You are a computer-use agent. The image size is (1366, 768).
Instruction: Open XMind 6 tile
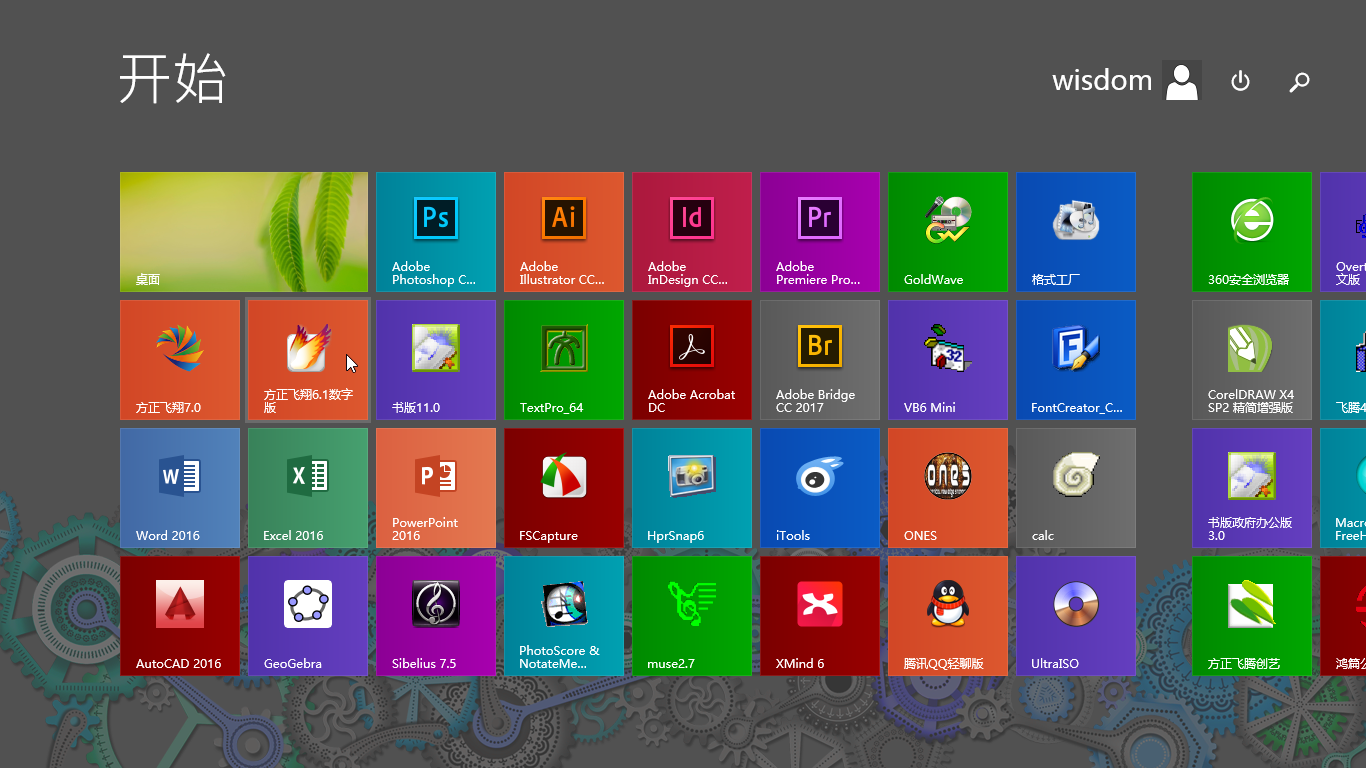click(820, 616)
